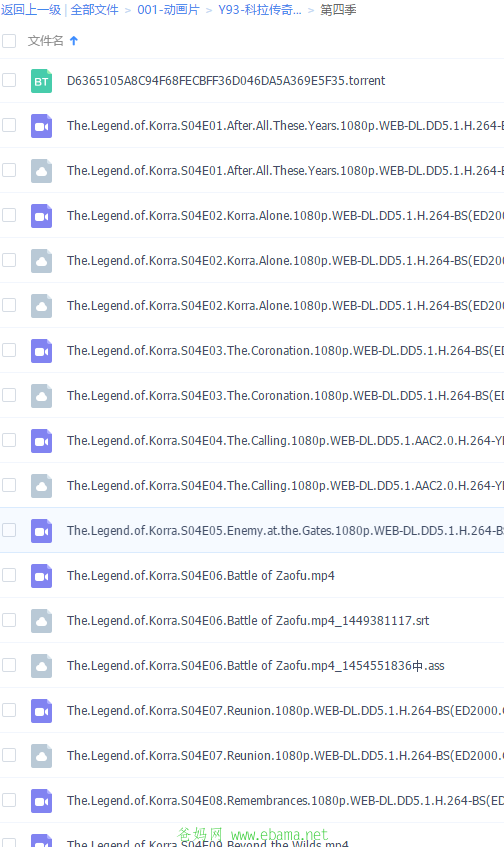Check the box for the S04E01 video file row
Screen dimensions: 504x847
[x=9, y=125]
